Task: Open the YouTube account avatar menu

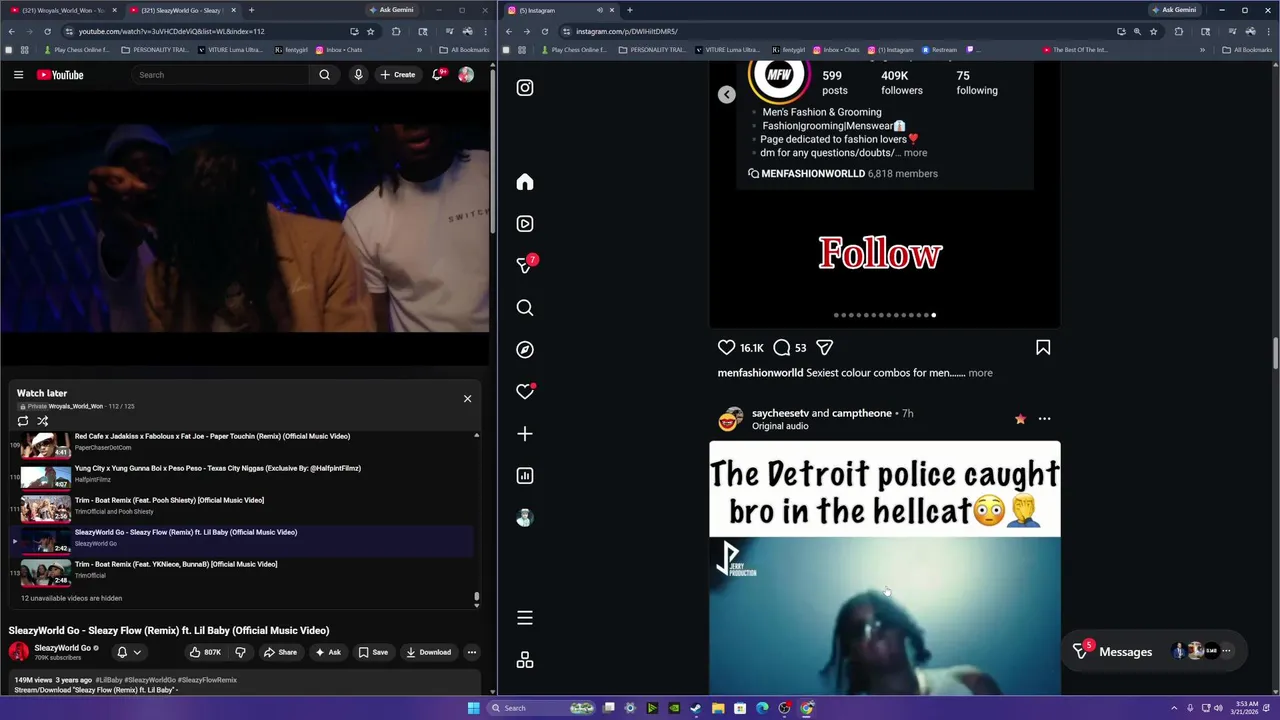Action: click(466, 75)
